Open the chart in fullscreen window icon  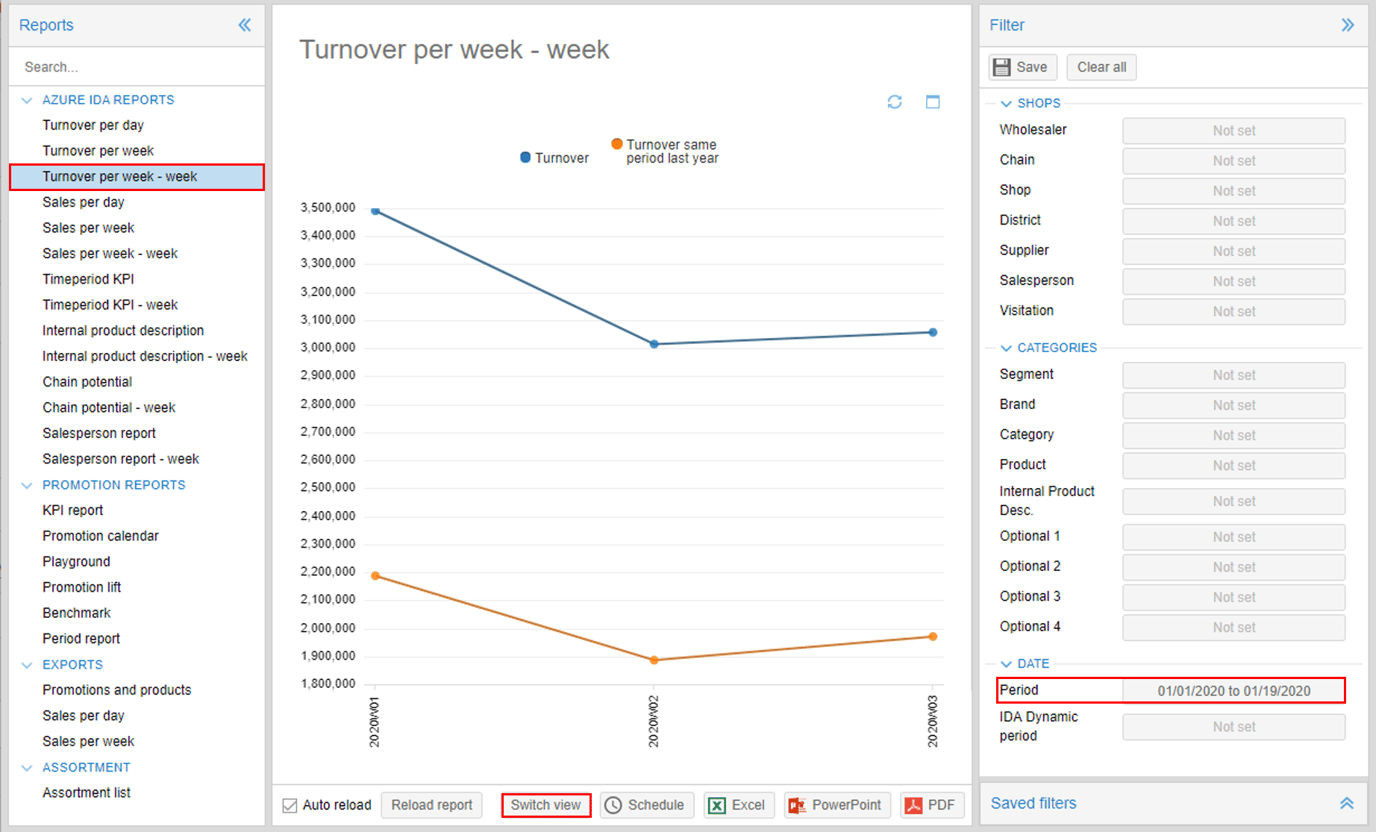click(x=933, y=101)
